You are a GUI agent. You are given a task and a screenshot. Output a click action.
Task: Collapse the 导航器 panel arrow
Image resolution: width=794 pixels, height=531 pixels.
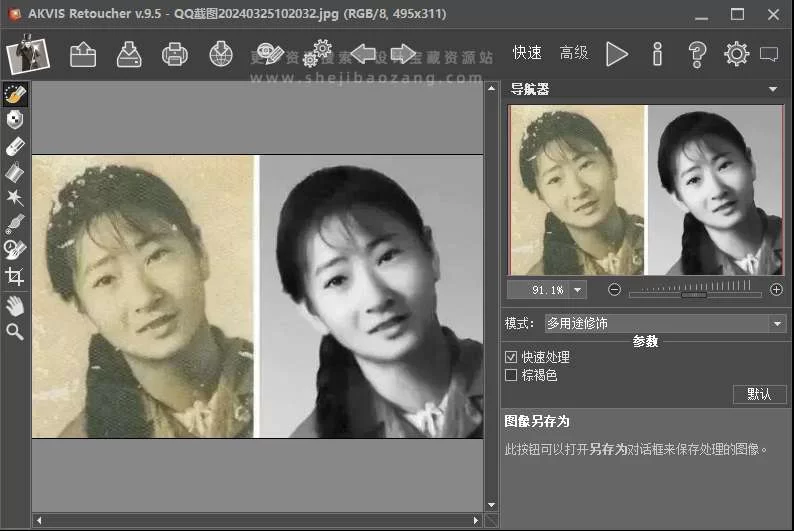click(773, 89)
